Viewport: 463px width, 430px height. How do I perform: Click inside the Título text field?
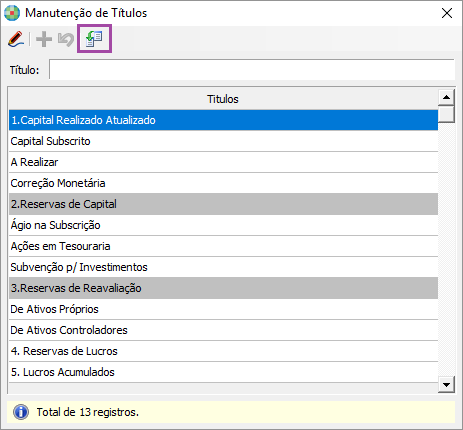tap(252, 69)
